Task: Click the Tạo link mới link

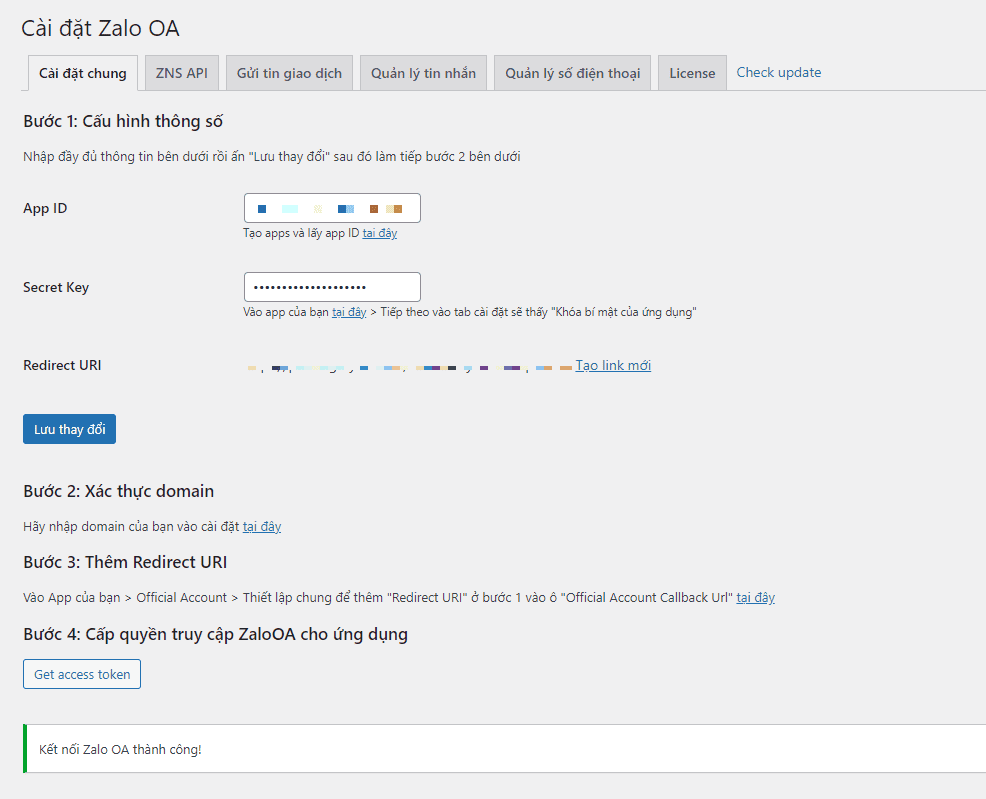Action: 613,365
